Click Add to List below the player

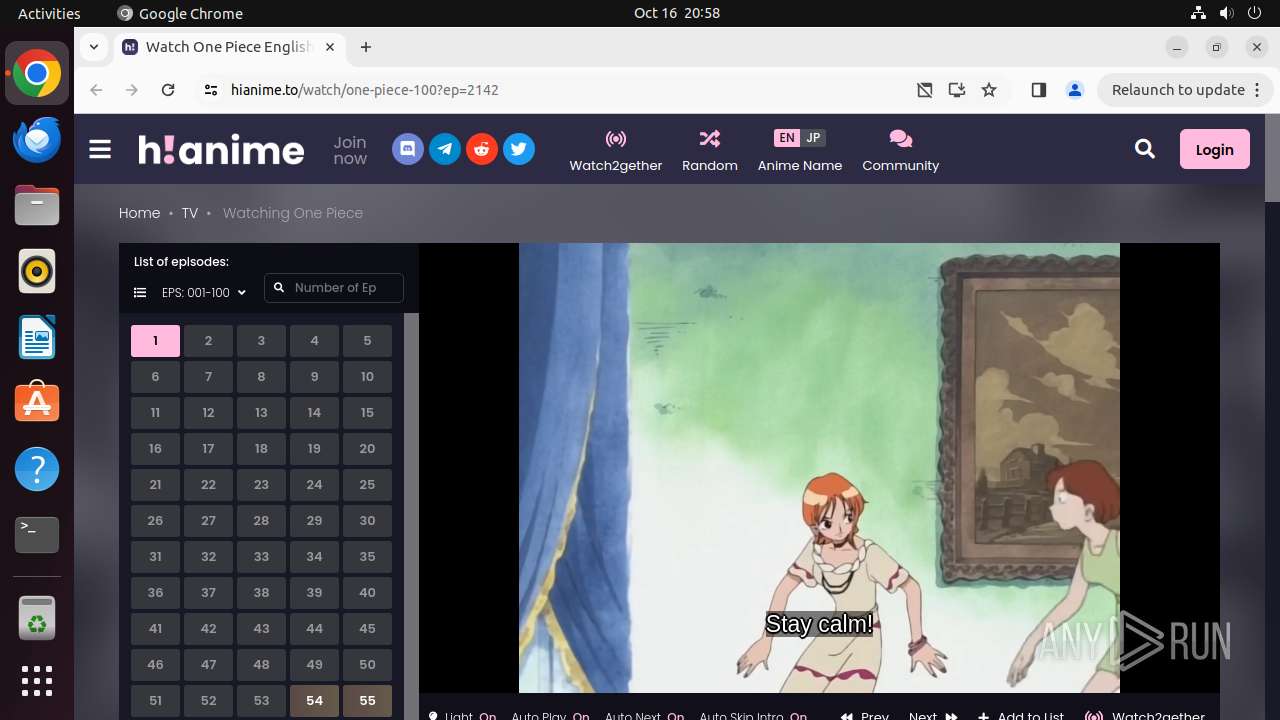(1021, 715)
